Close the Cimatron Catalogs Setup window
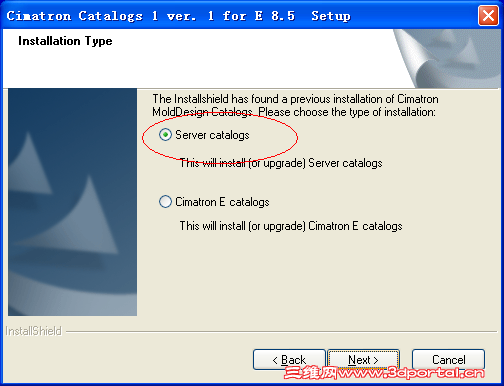 [x=488, y=15]
